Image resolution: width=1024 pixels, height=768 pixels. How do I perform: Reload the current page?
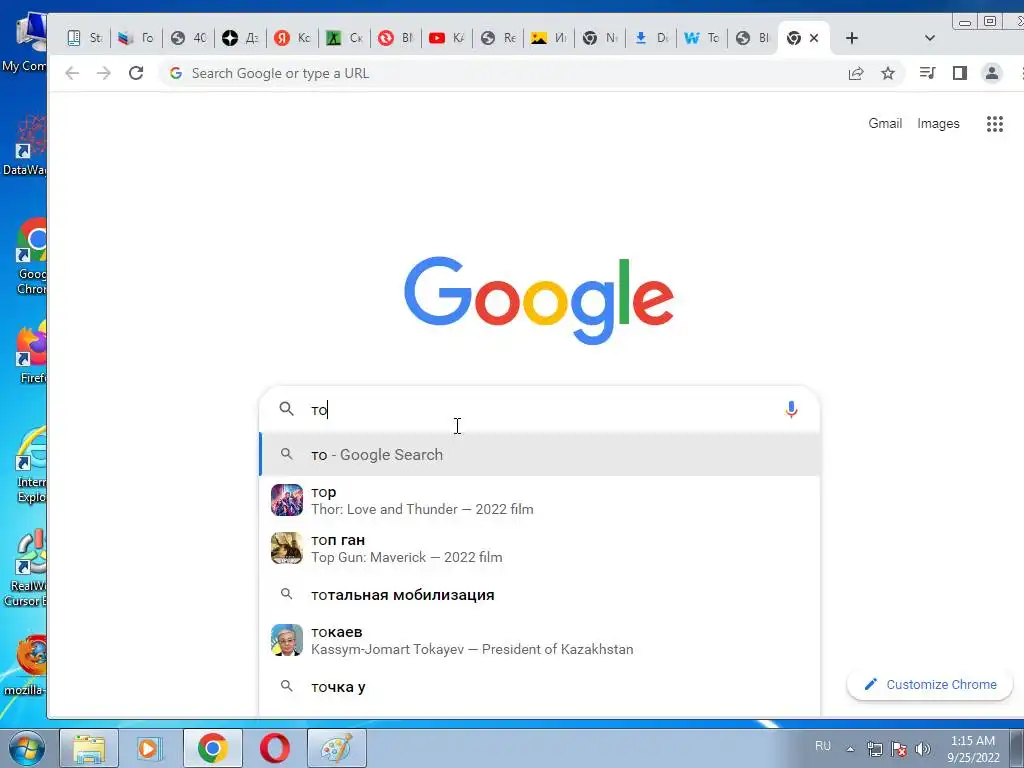click(136, 73)
